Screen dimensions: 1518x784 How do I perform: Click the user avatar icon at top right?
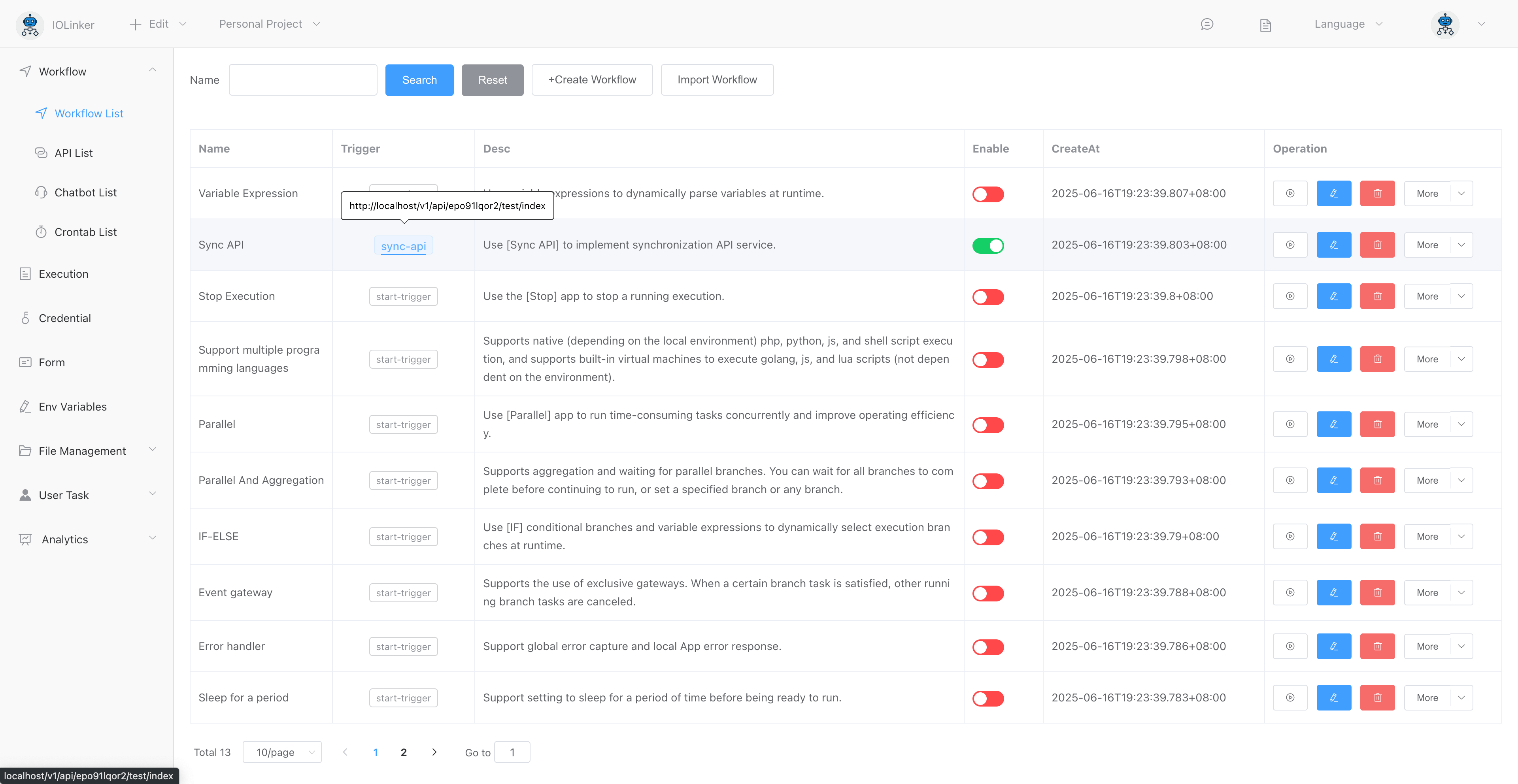pyautogui.click(x=1445, y=24)
